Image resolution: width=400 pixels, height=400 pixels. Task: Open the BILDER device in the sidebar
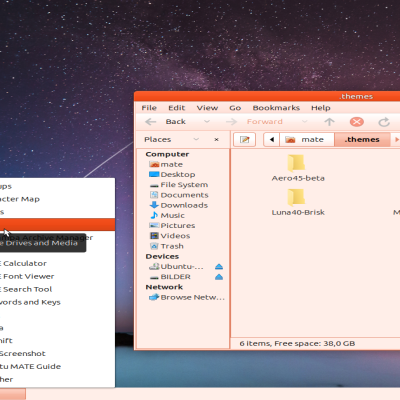(170, 277)
